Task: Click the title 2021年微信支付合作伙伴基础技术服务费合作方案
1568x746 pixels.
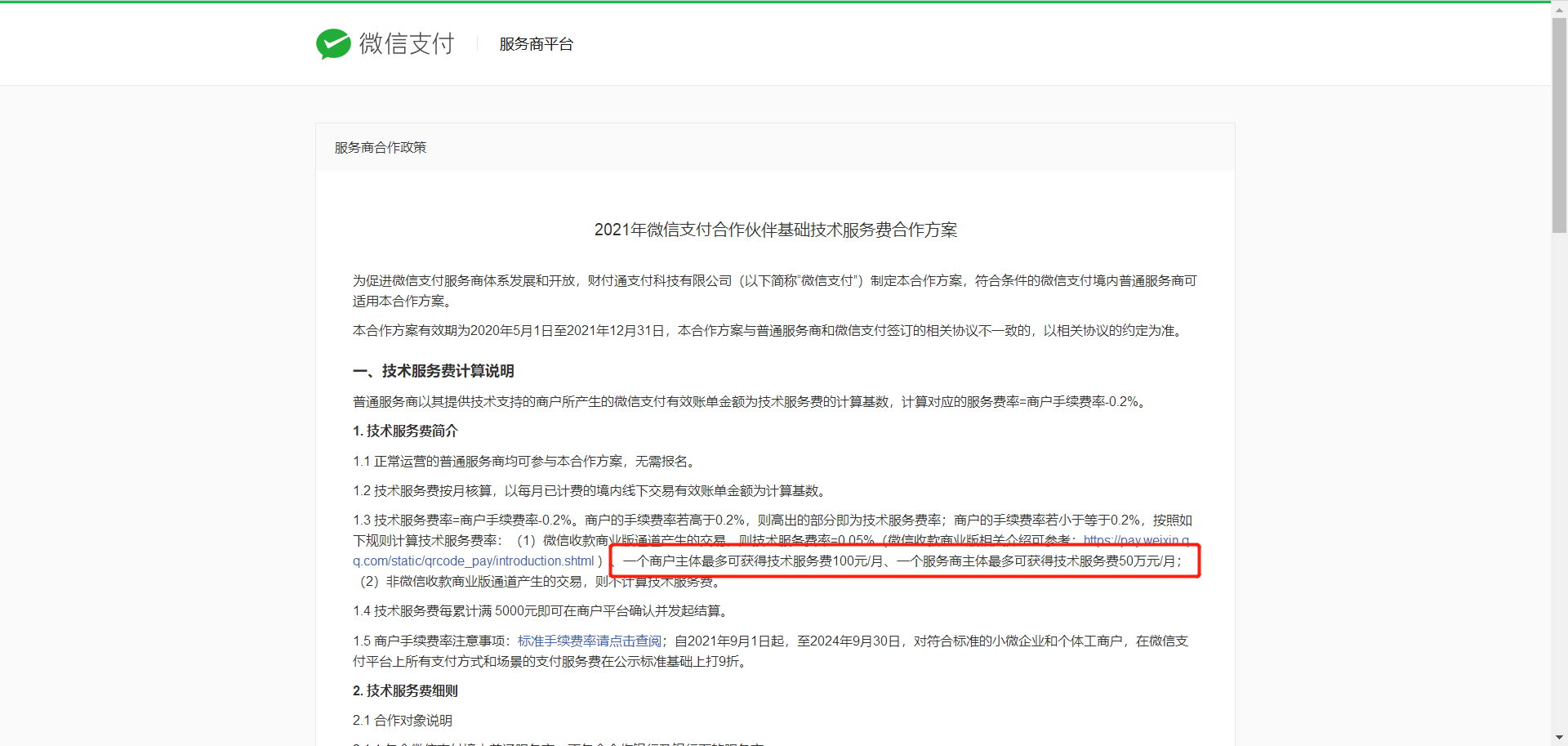Action: tap(776, 230)
